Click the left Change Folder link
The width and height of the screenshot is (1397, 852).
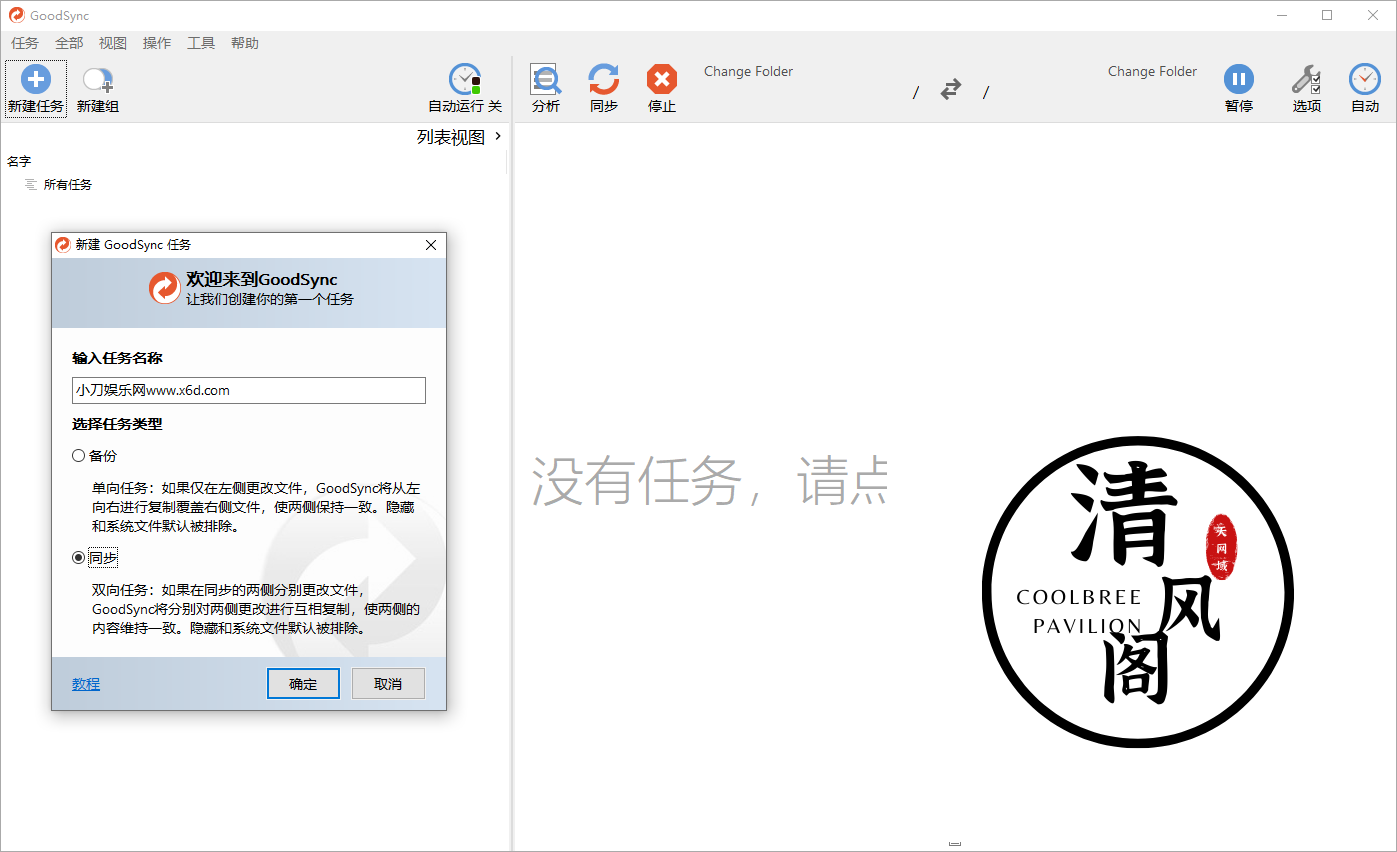(748, 71)
